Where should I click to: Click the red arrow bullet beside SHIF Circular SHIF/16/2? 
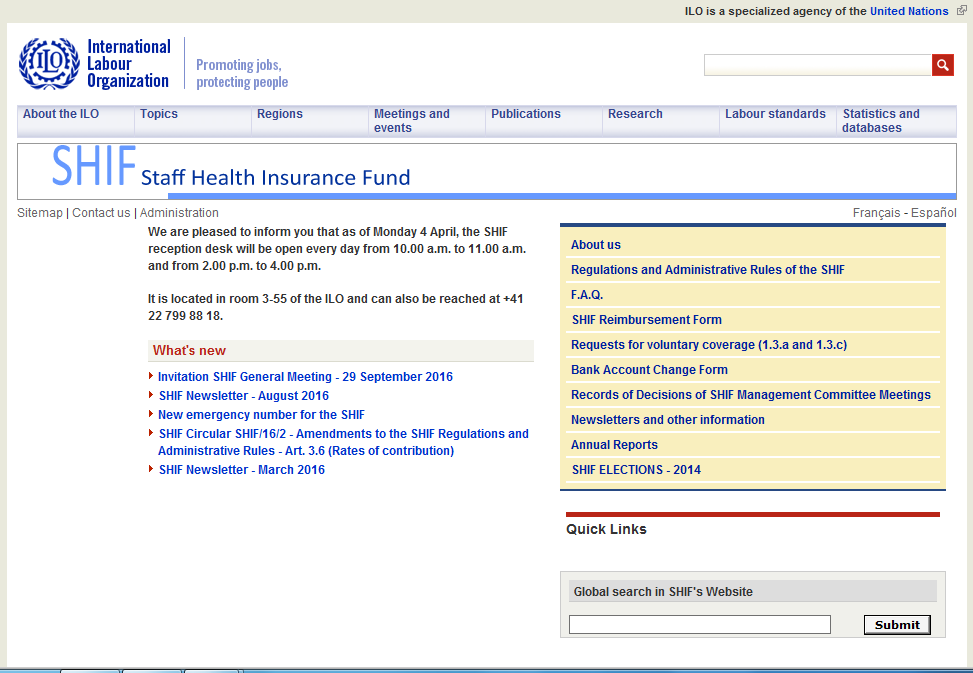[x=151, y=432]
